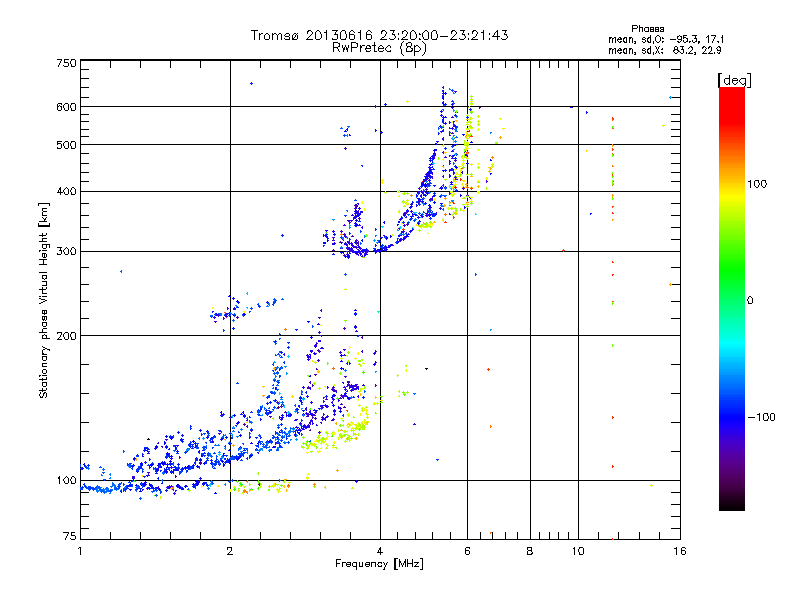This screenshot has width=800, height=600.
Task: Click the plot title 'Tromsø 20130616 23:20:00-23:21:43'
Action: tap(379, 35)
